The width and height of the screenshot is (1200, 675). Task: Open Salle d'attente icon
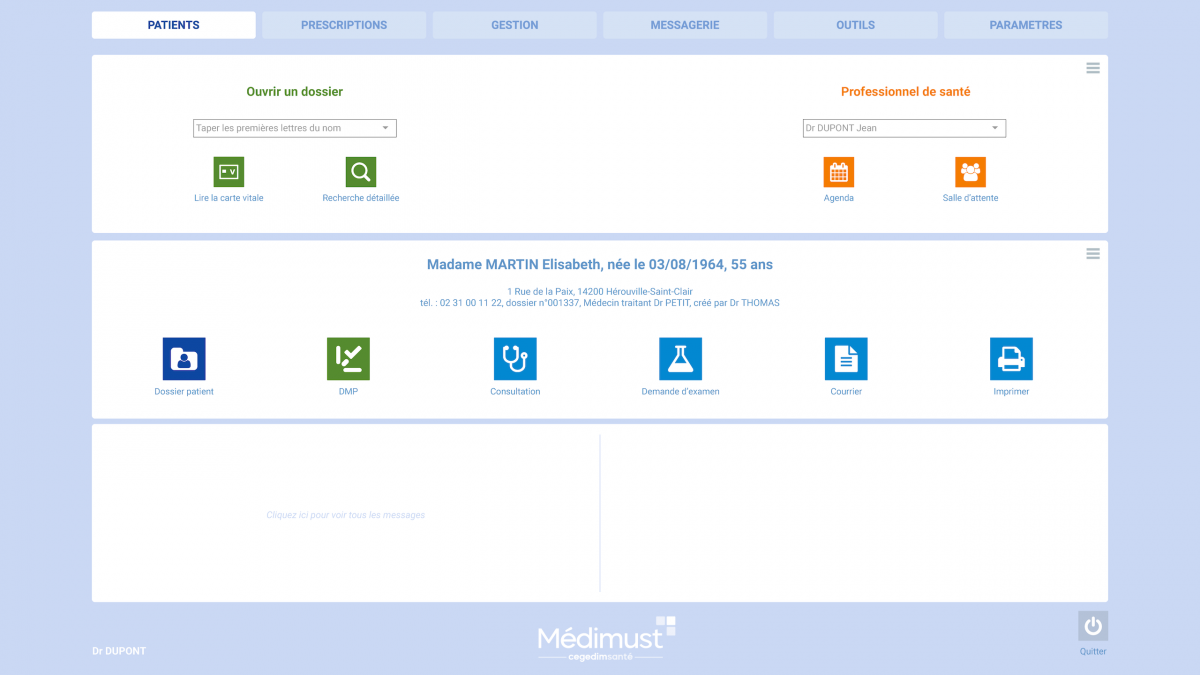point(970,172)
